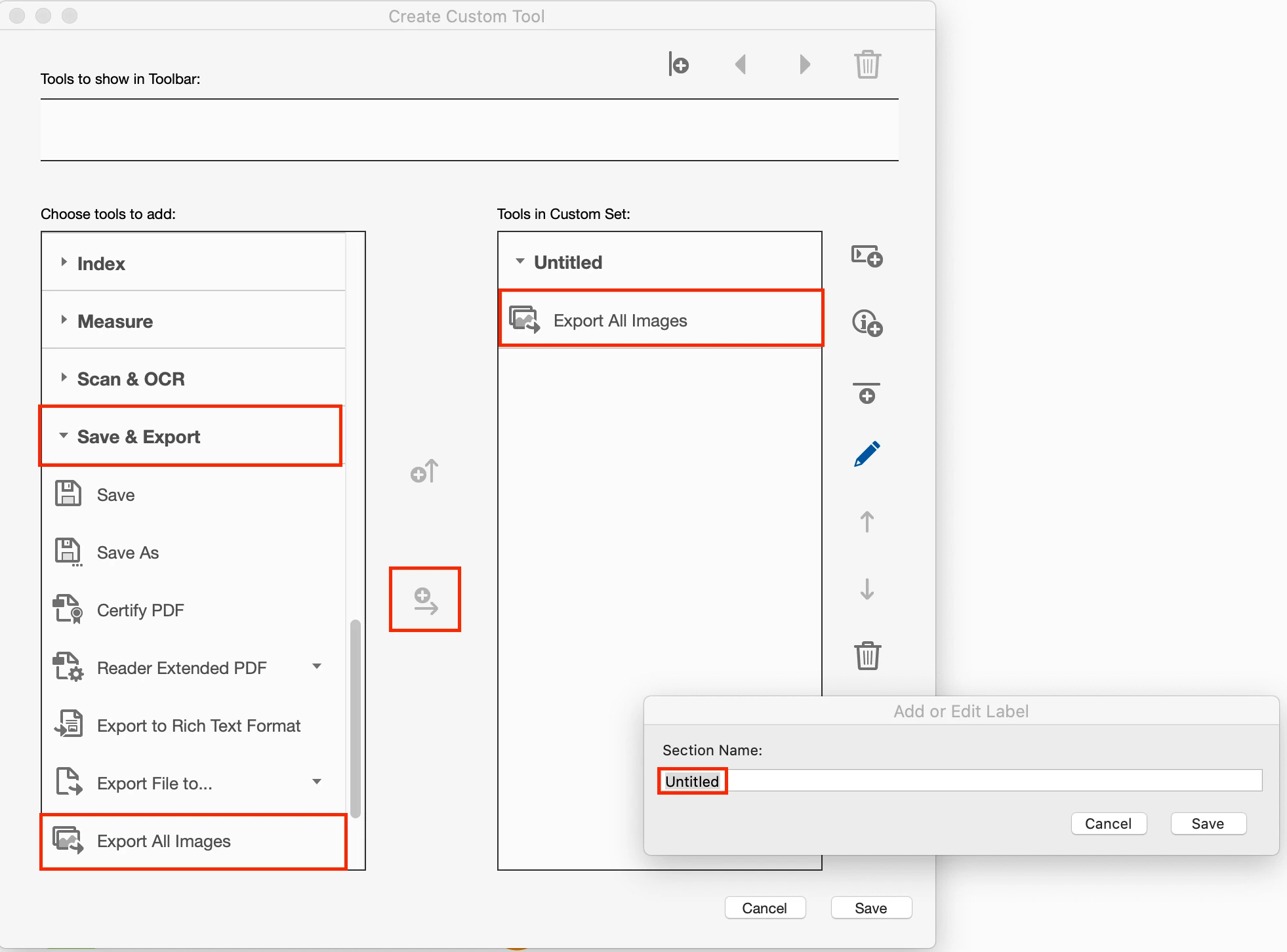Click the add divider line icon

(x=867, y=393)
